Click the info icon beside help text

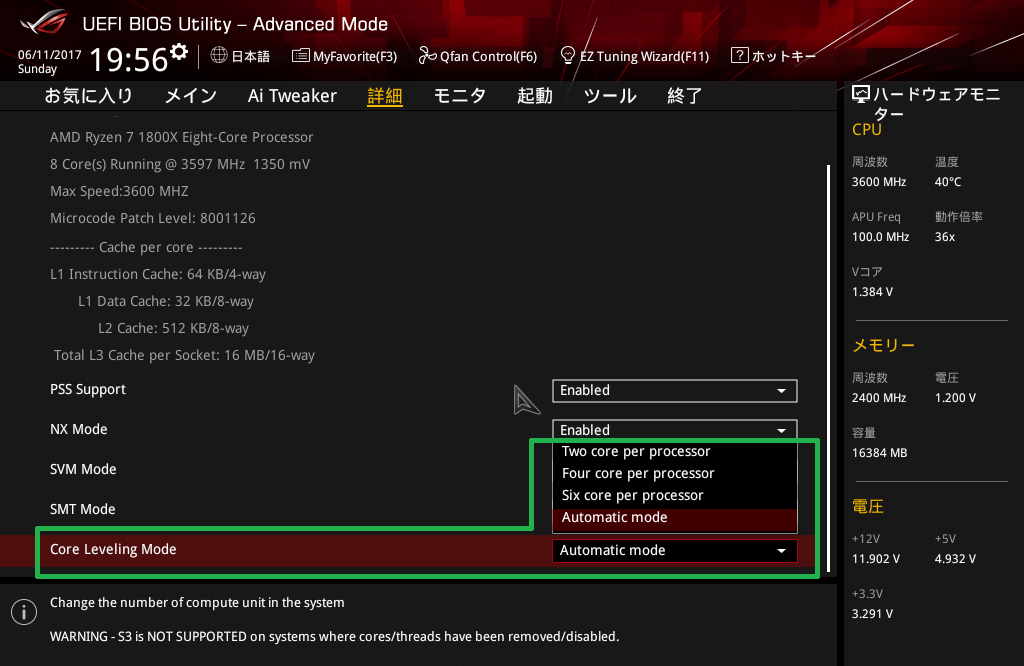click(24, 612)
